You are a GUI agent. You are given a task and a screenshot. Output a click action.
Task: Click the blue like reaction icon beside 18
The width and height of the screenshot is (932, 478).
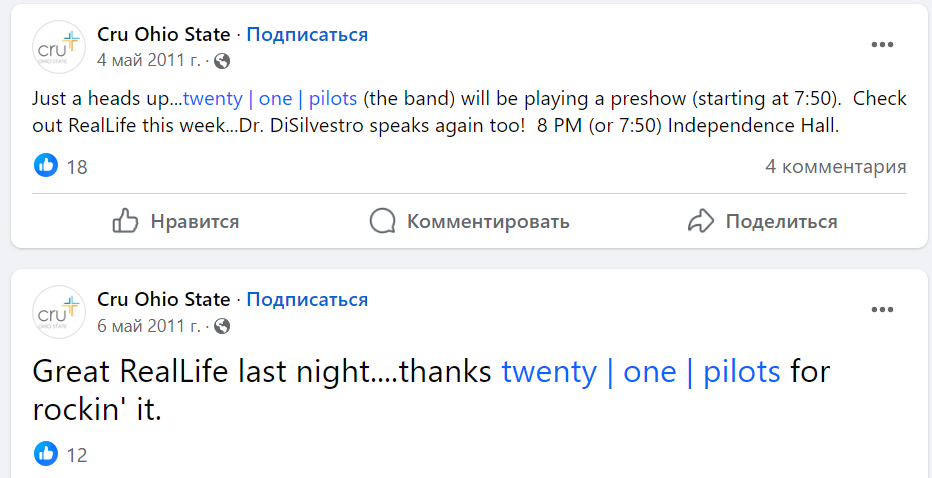coord(46,166)
